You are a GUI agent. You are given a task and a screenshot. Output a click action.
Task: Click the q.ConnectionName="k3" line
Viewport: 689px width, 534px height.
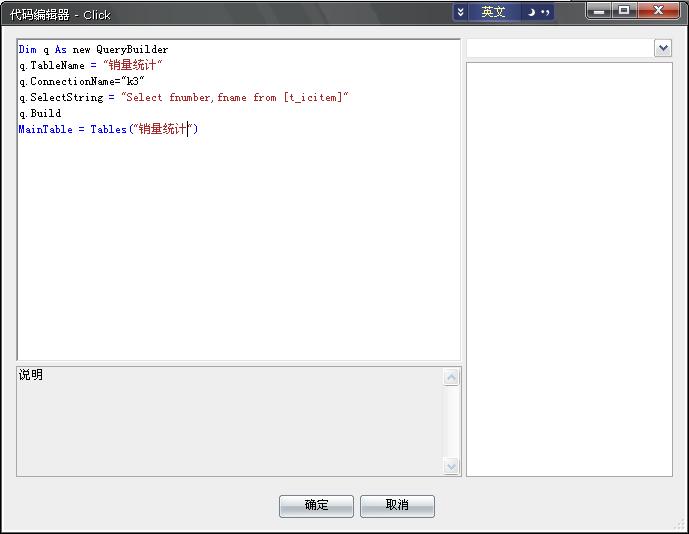(x=82, y=81)
